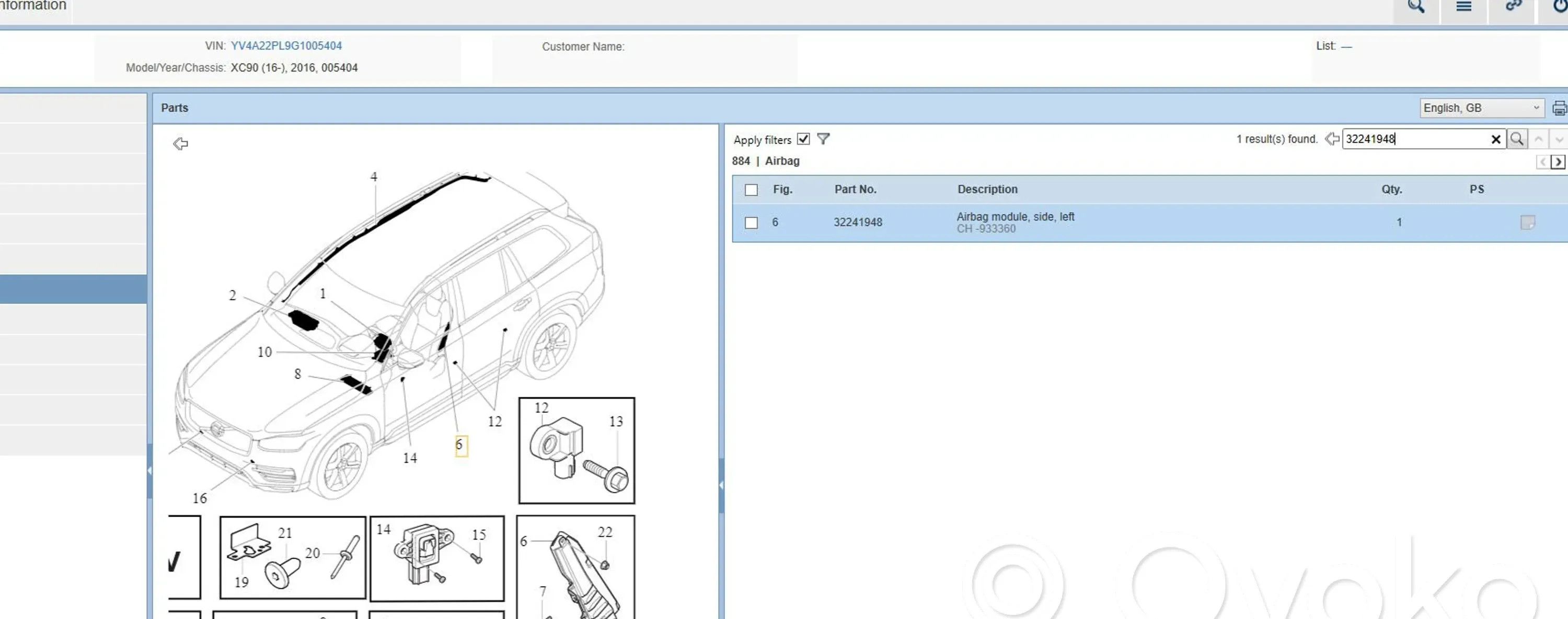Check the select-all checkbox in table header
Viewport: 1568px width, 619px height.
[751, 190]
